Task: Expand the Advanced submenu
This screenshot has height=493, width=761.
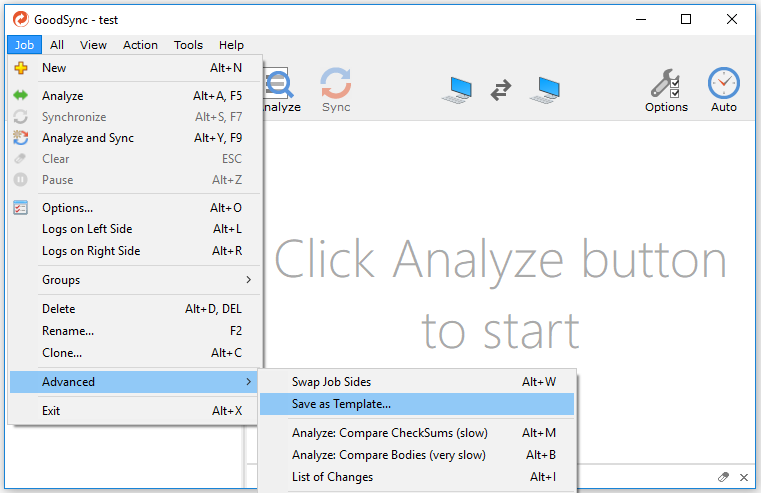Action: (x=135, y=382)
